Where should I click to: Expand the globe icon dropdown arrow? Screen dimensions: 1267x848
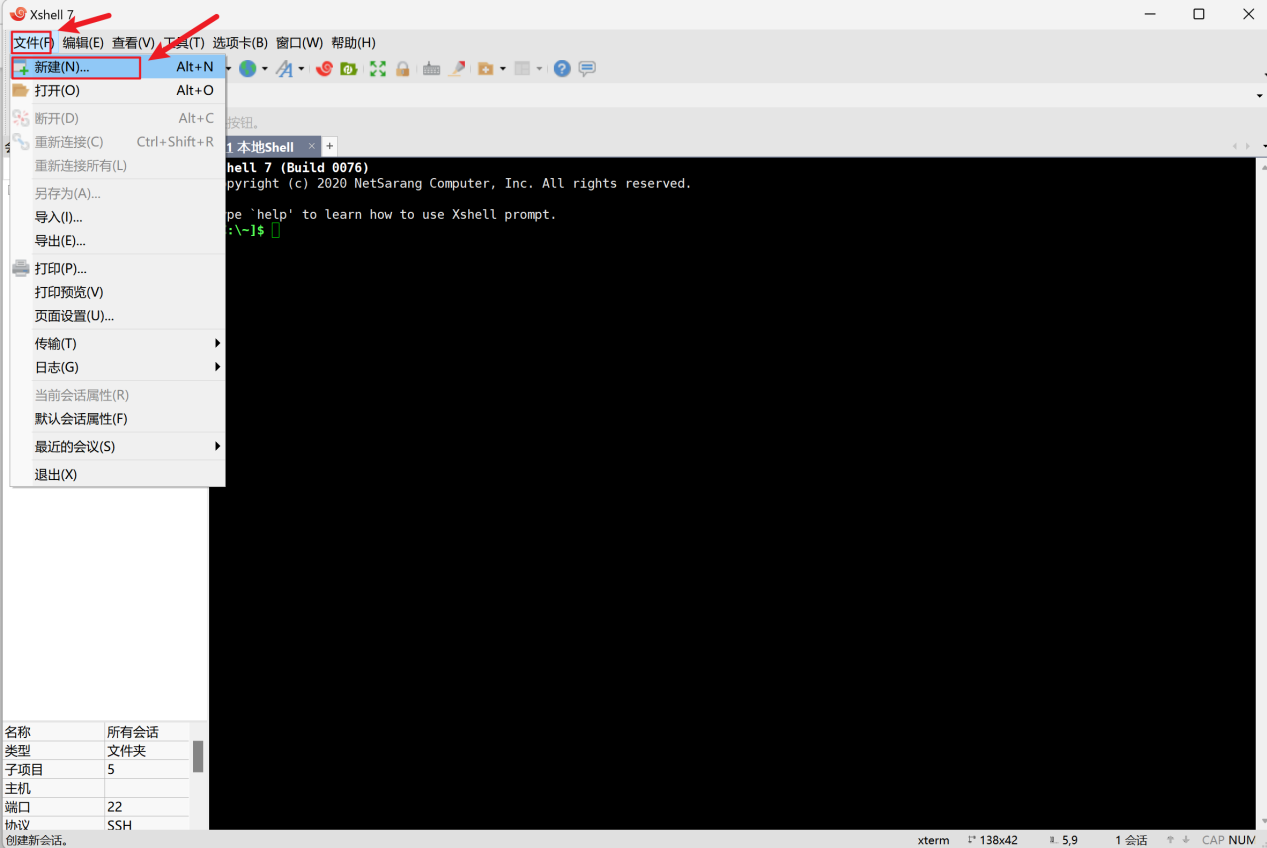click(x=264, y=69)
